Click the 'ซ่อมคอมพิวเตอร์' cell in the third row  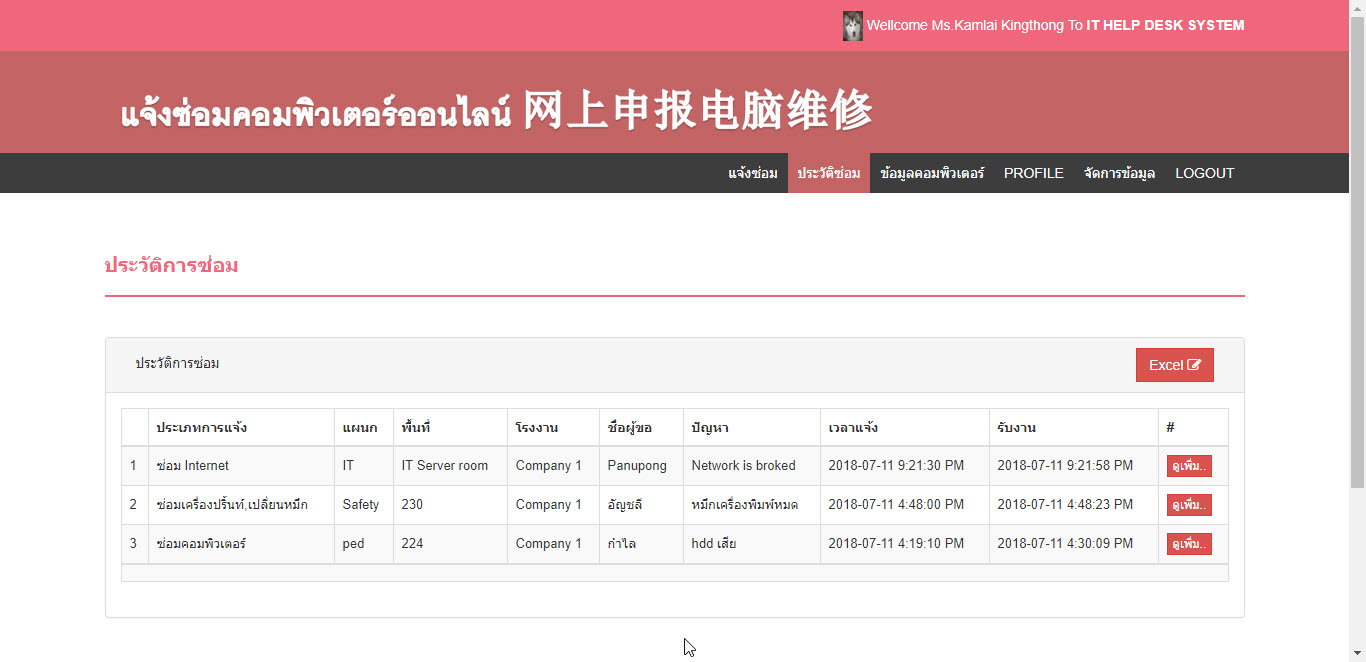[x=241, y=544]
